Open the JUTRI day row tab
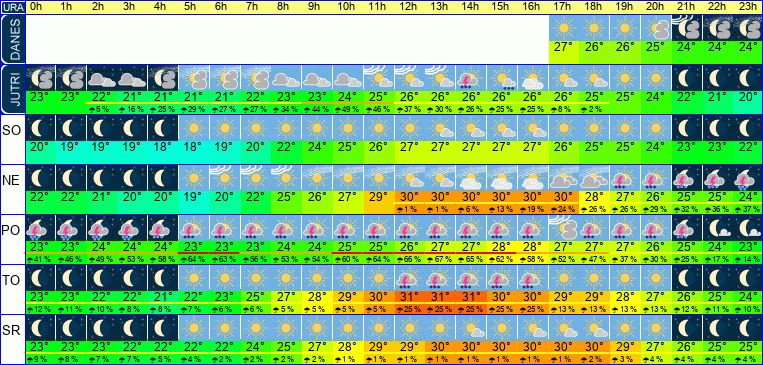This screenshot has height=365, width=763. (x=12, y=89)
